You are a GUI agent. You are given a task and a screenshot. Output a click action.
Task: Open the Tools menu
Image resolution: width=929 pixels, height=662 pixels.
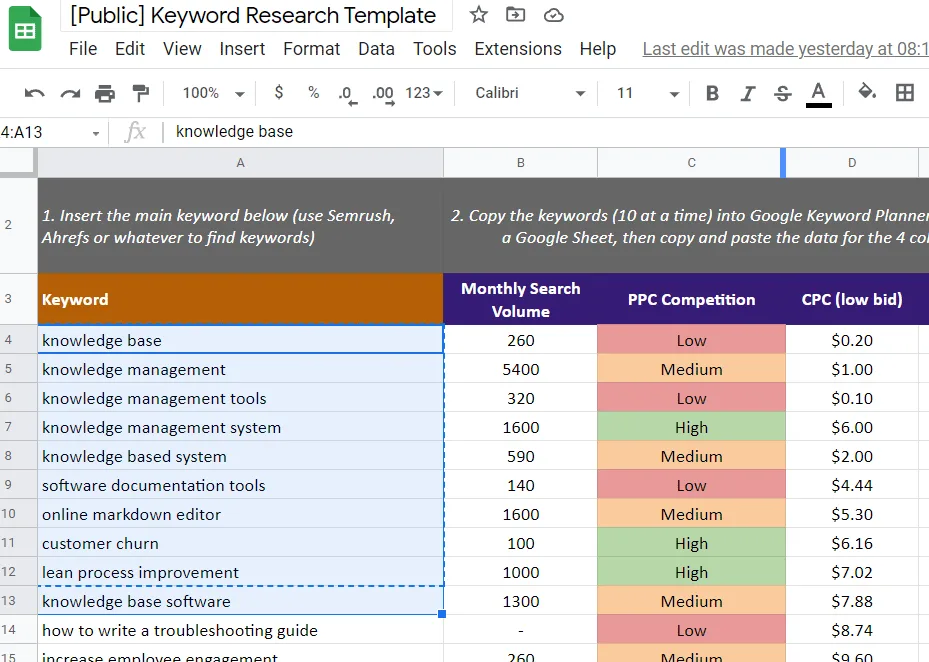[x=434, y=49]
